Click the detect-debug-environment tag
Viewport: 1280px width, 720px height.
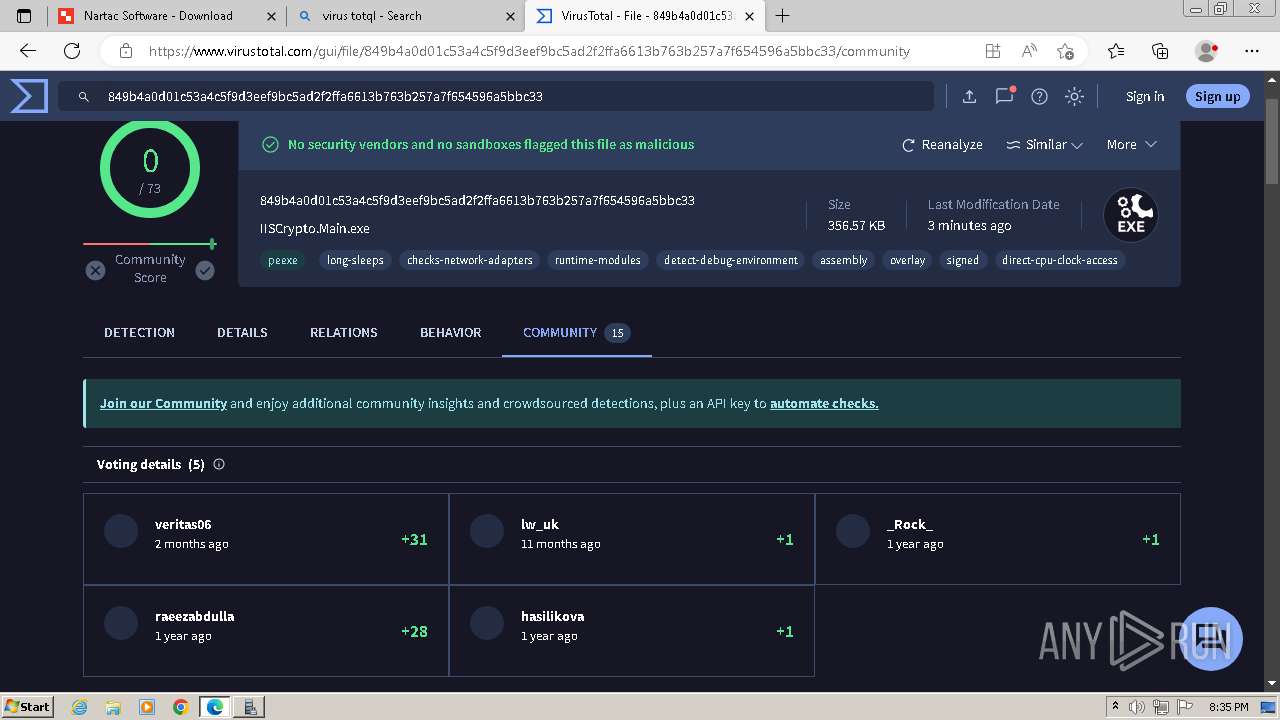[x=731, y=260]
